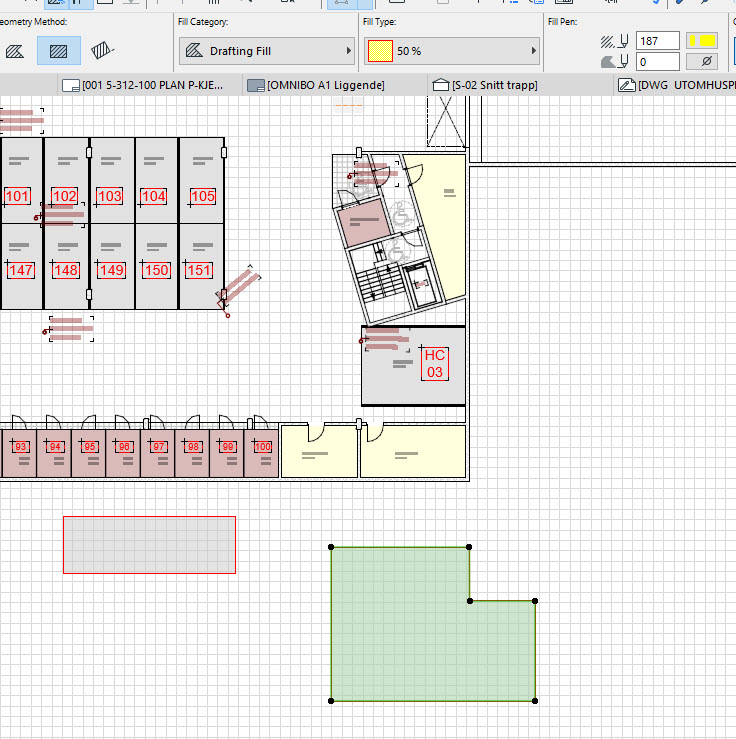Click the foreground pen number field 187

click(x=657, y=41)
